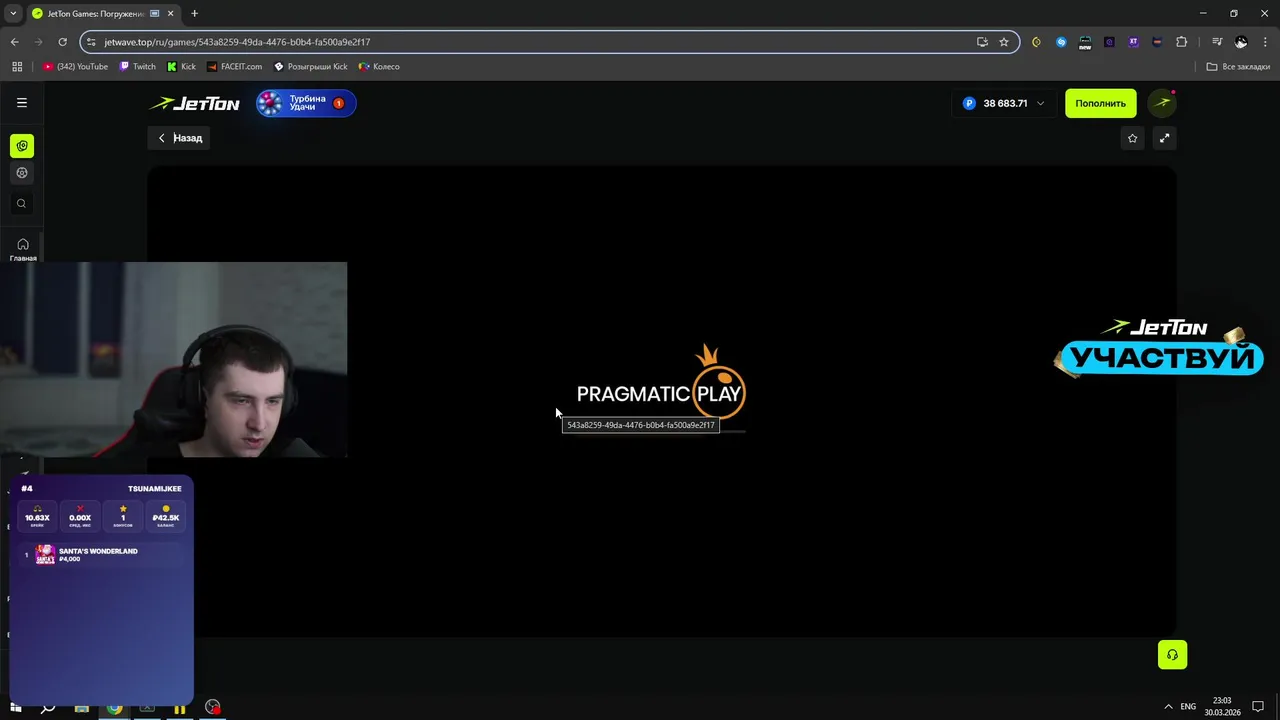The height and width of the screenshot is (720, 1280).
Task: Open the yellow circular browser extension icon
Action: click(x=1036, y=42)
